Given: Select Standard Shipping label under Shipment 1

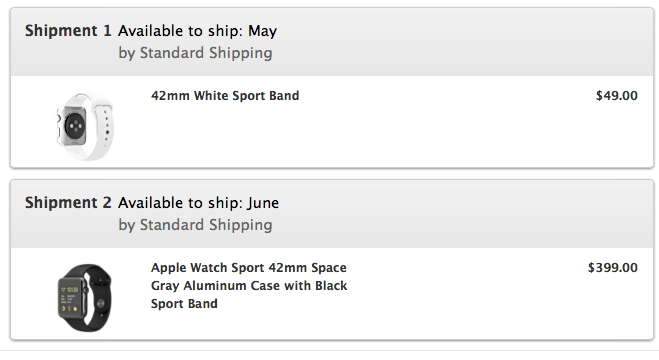Looking at the screenshot, I should 206,53.
